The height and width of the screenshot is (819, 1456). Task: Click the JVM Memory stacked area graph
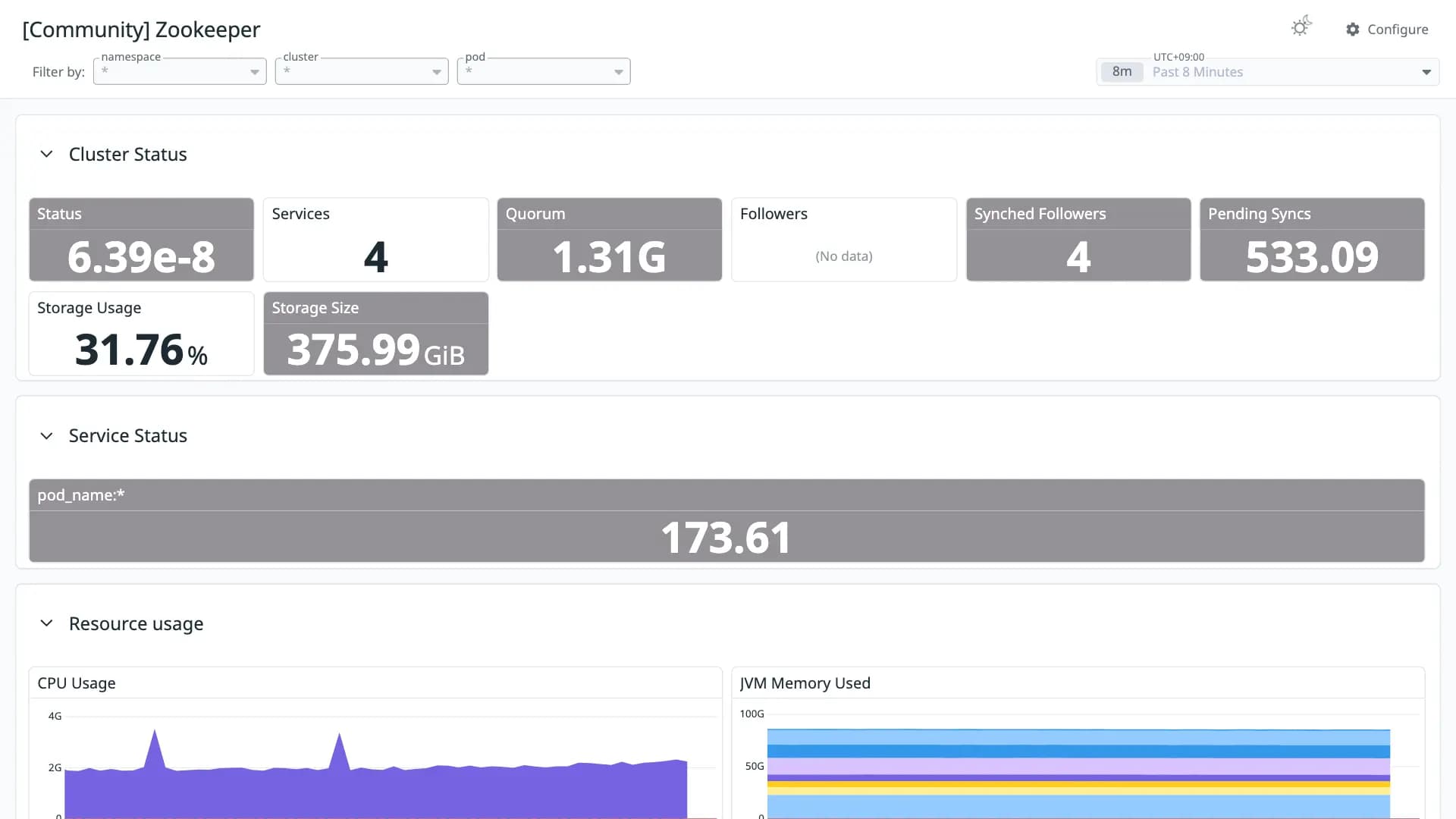click(x=1078, y=773)
